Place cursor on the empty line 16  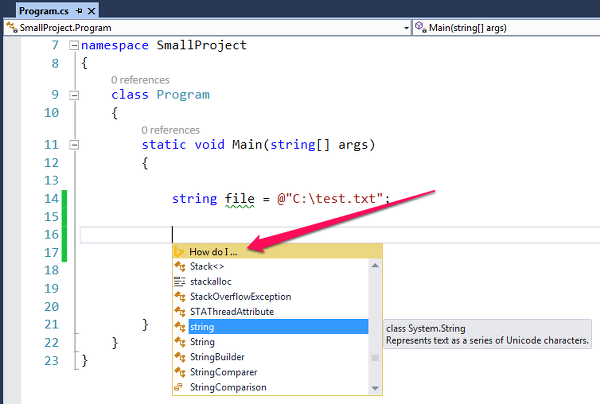(x=340, y=235)
